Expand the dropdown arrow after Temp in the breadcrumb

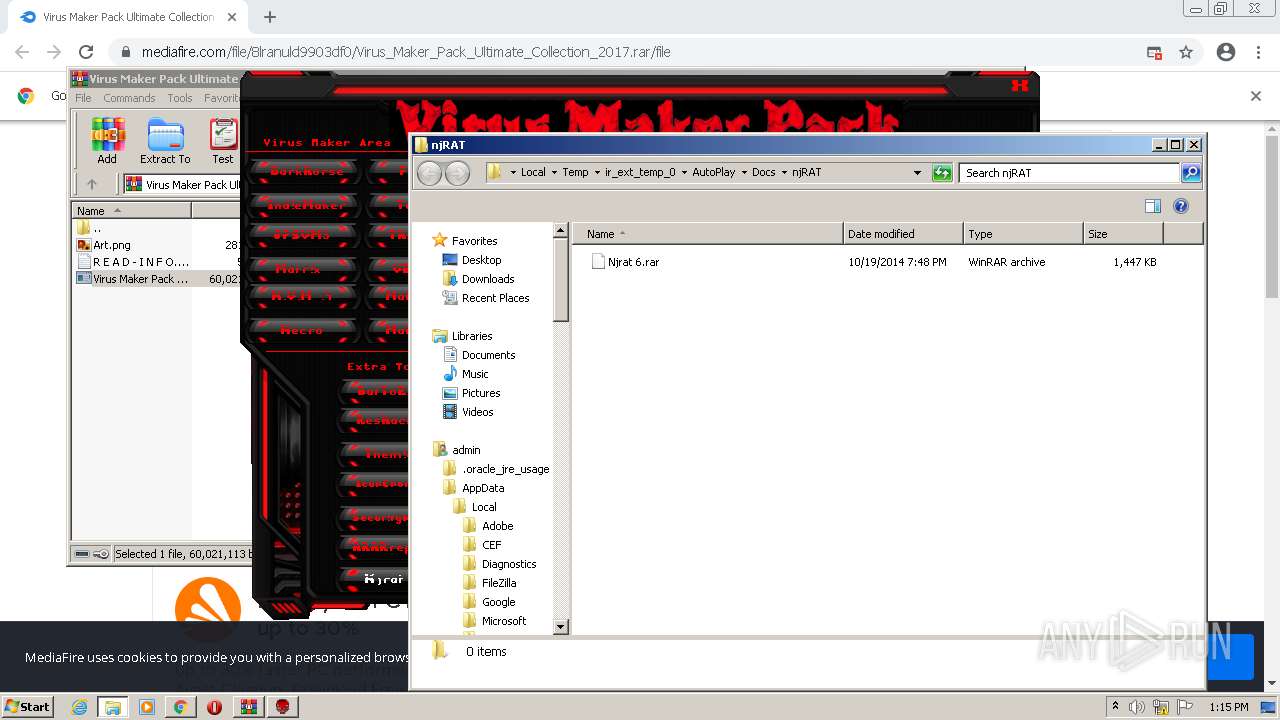pyautogui.click(x=596, y=173)
